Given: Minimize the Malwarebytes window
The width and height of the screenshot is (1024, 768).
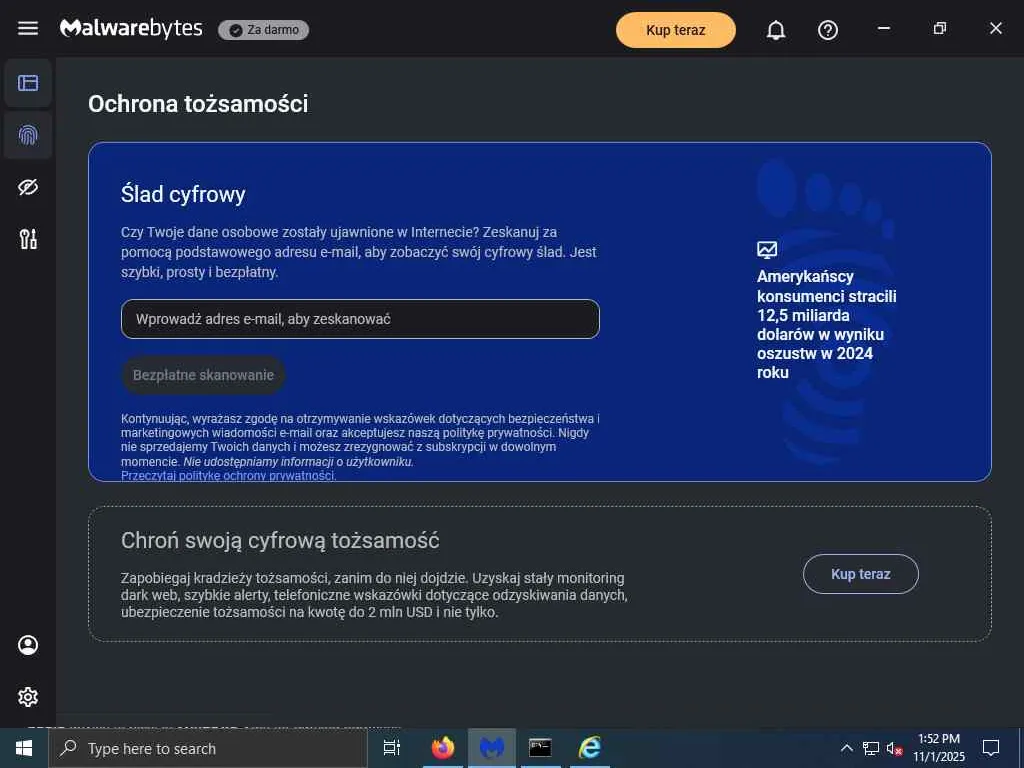Looking at the screenshot, I should click(x=884, y=28).
